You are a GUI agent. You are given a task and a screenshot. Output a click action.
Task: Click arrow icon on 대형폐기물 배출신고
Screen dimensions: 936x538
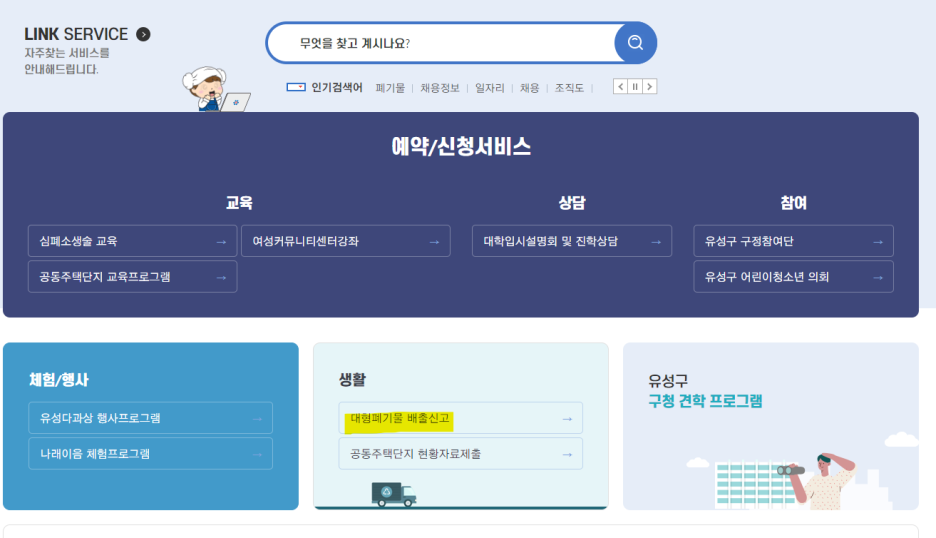tap(567, 419)
